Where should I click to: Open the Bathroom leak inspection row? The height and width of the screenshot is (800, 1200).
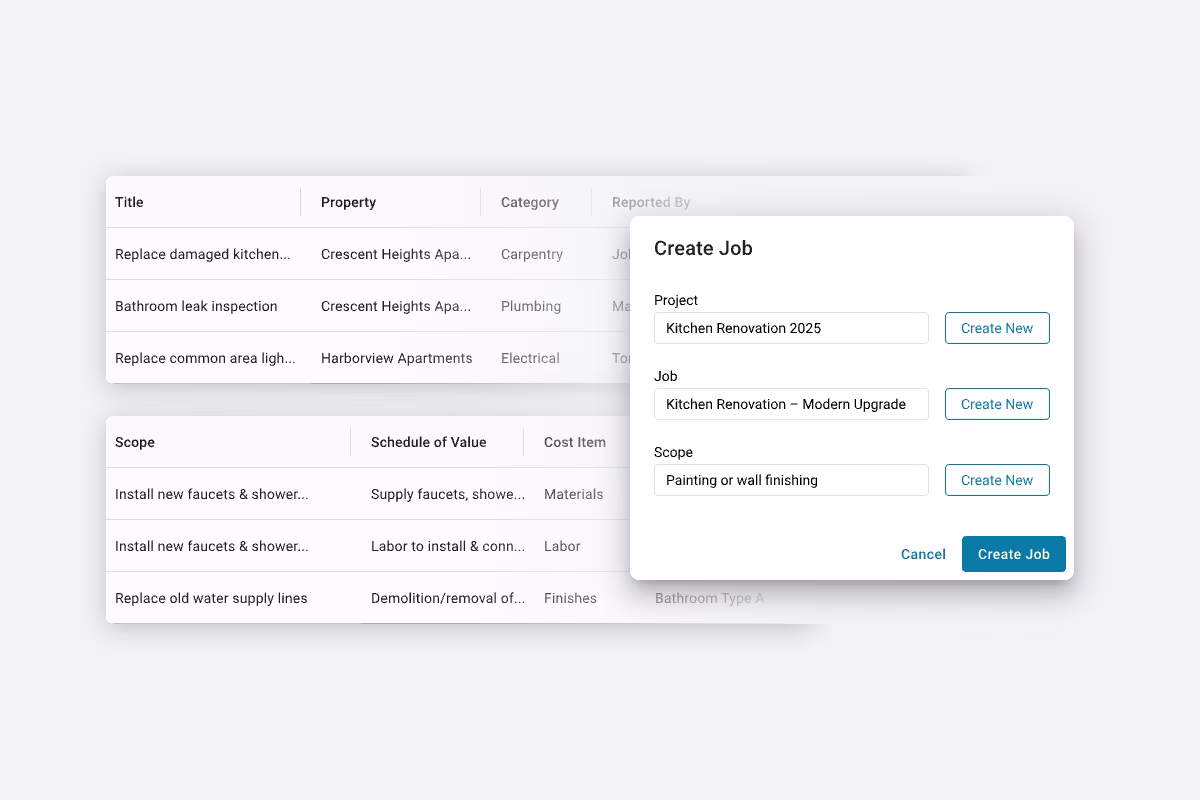(x=196, y=306)
